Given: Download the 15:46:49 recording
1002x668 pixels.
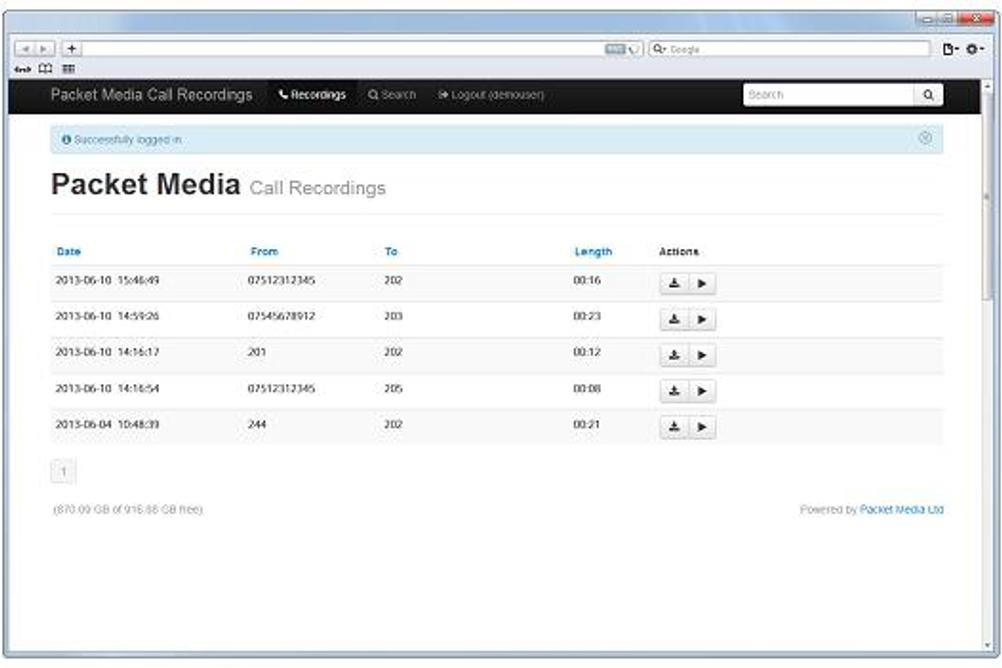Looking at the screenshot, I should pos(674,283).
